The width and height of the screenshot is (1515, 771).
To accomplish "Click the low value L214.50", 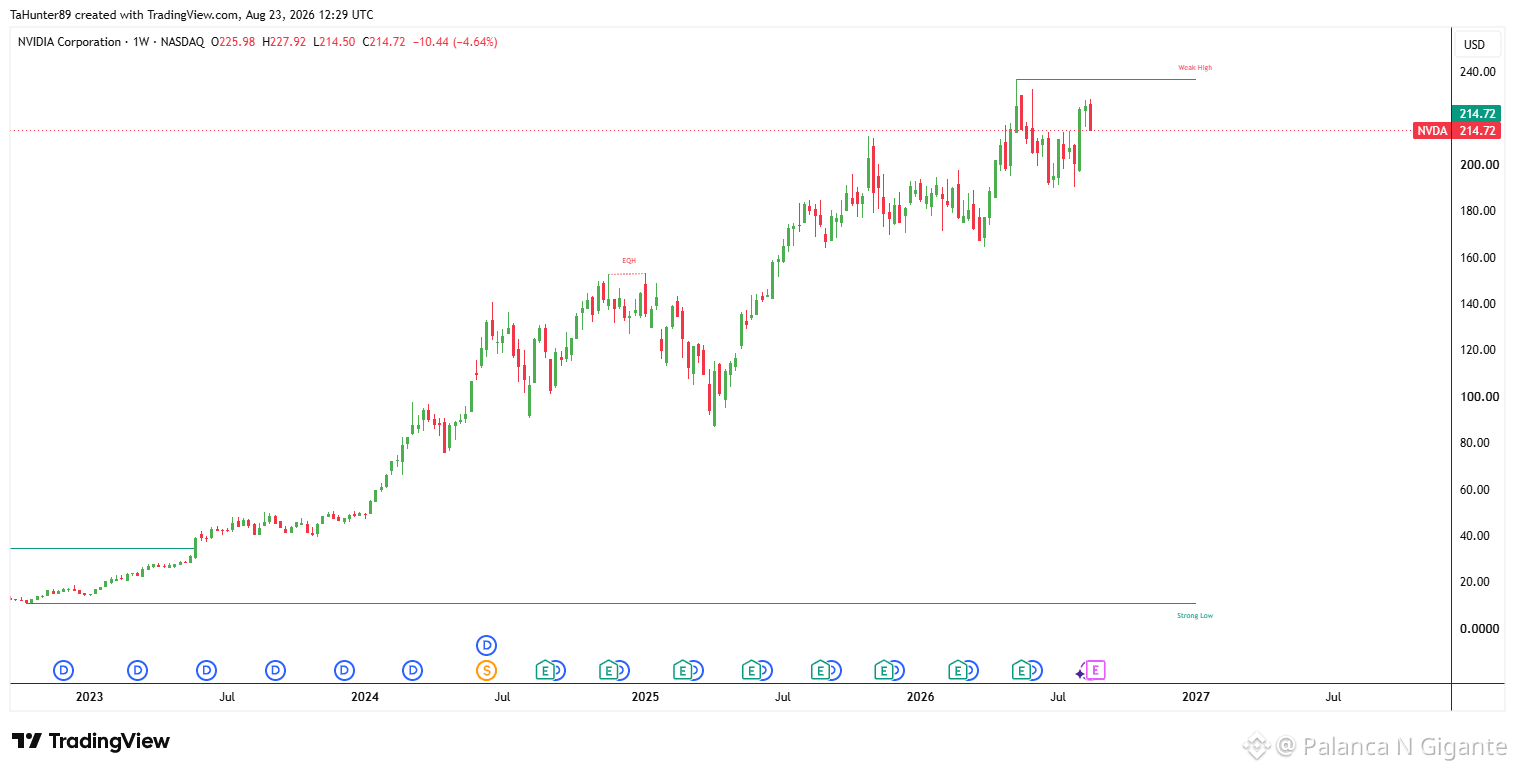I will coord(335,42).
